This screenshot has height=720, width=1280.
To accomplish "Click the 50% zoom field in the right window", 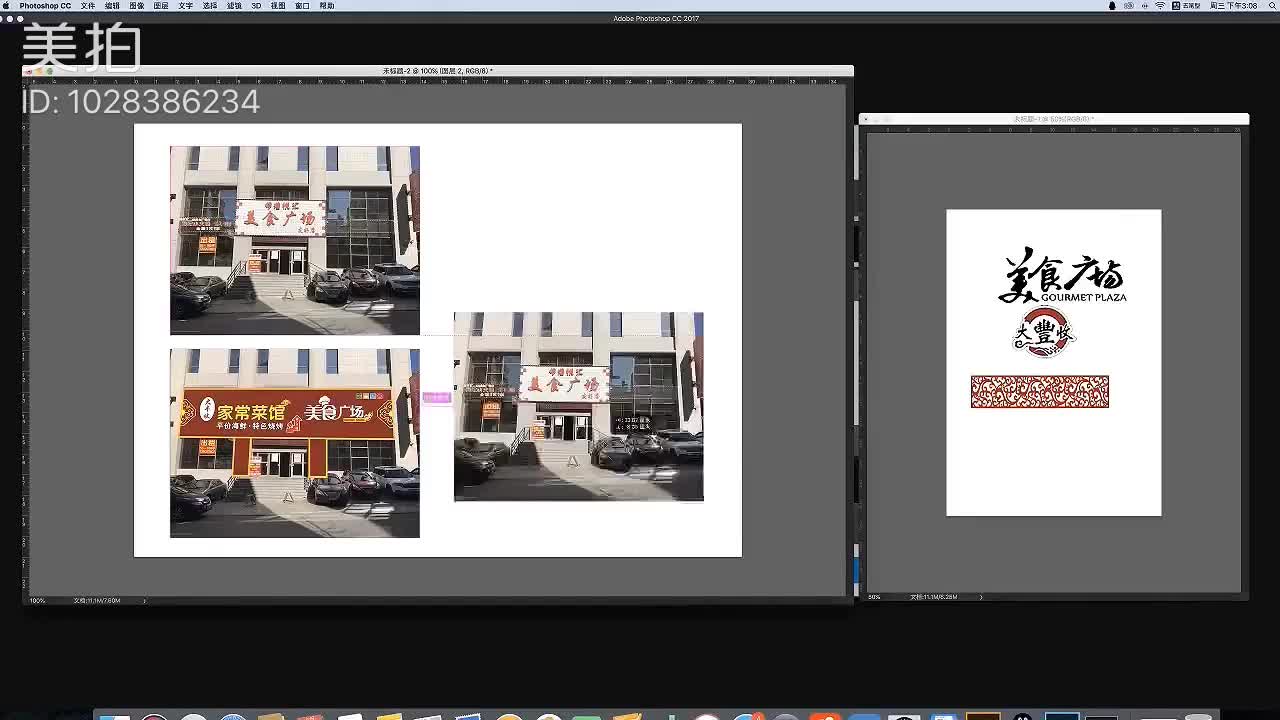I will pos(875,597).
